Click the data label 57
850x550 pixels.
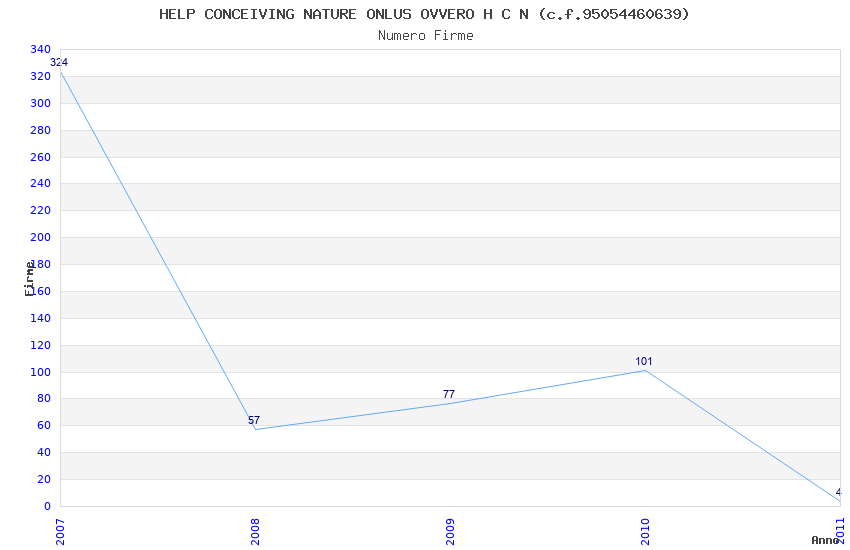(254, 420)
